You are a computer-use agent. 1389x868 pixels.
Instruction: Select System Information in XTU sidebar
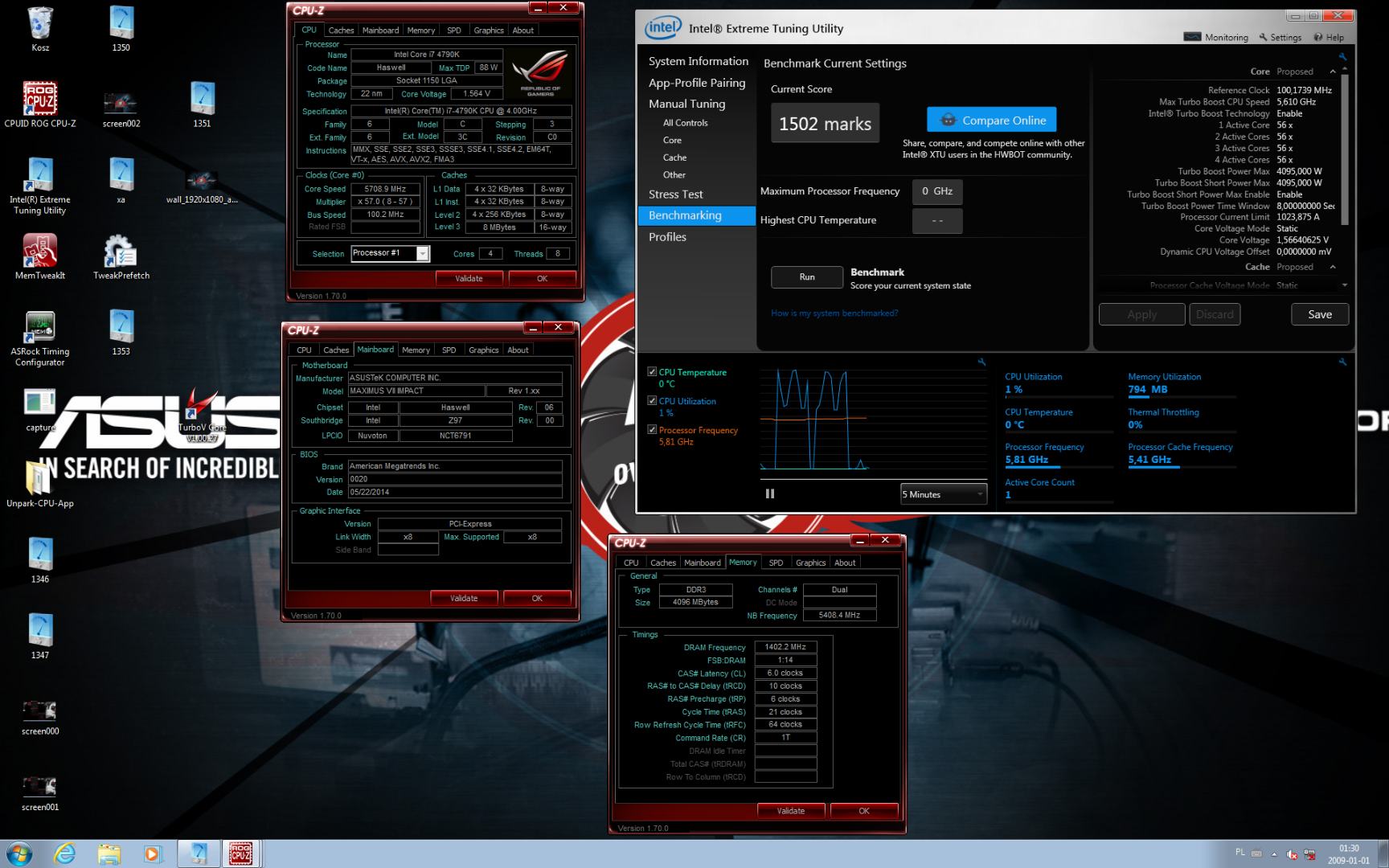point(699,61)
